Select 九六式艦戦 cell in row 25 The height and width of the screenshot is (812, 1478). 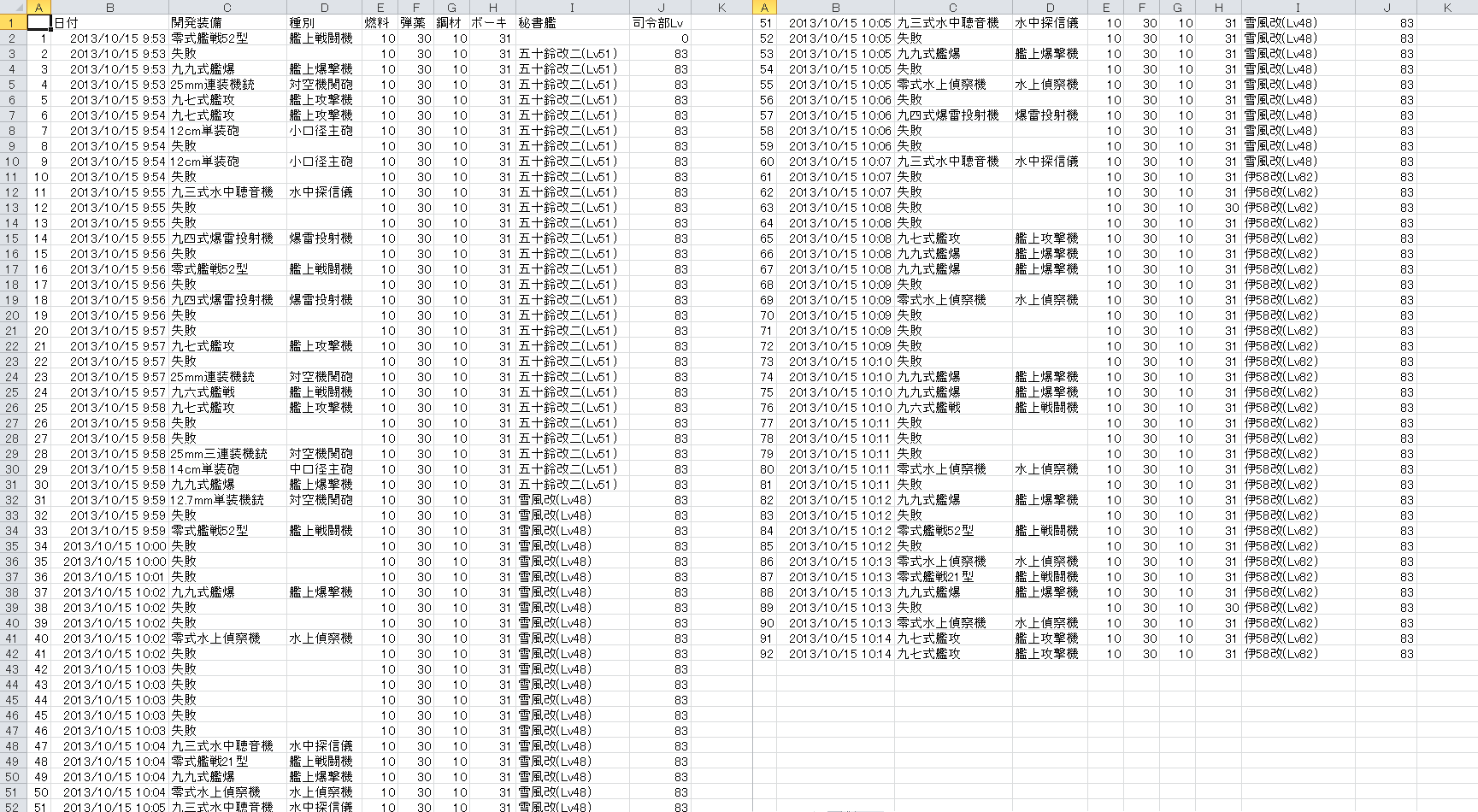227,392
